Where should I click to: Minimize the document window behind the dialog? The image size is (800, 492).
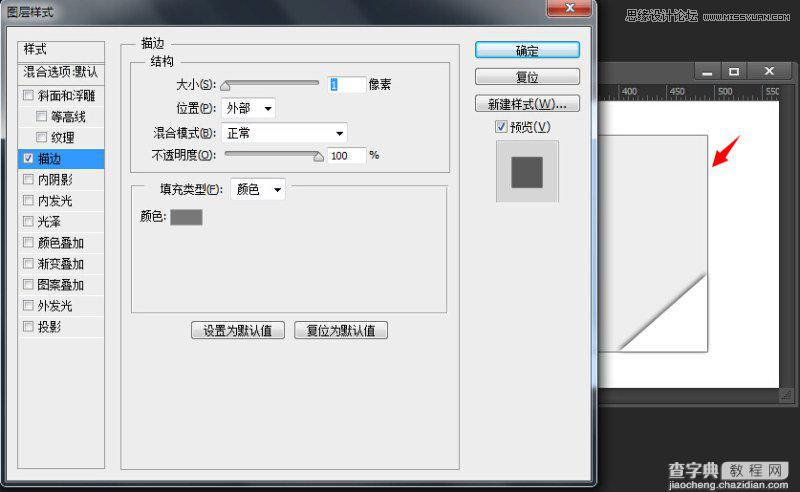click(707, 72)
